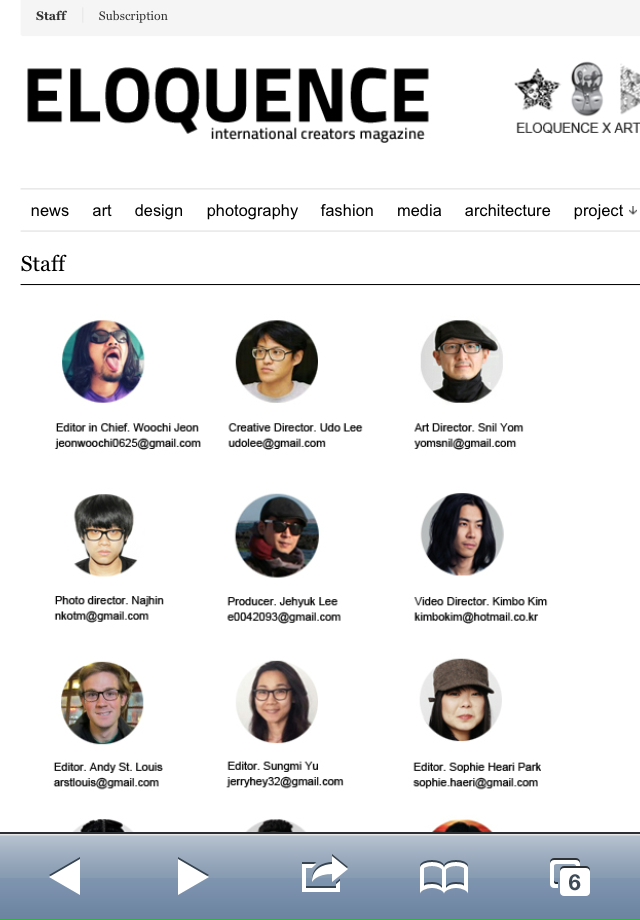Tap Andy St. Louis's profile photo
The image size is (640, 920).
pyautogui.click(x=102, y=702)
